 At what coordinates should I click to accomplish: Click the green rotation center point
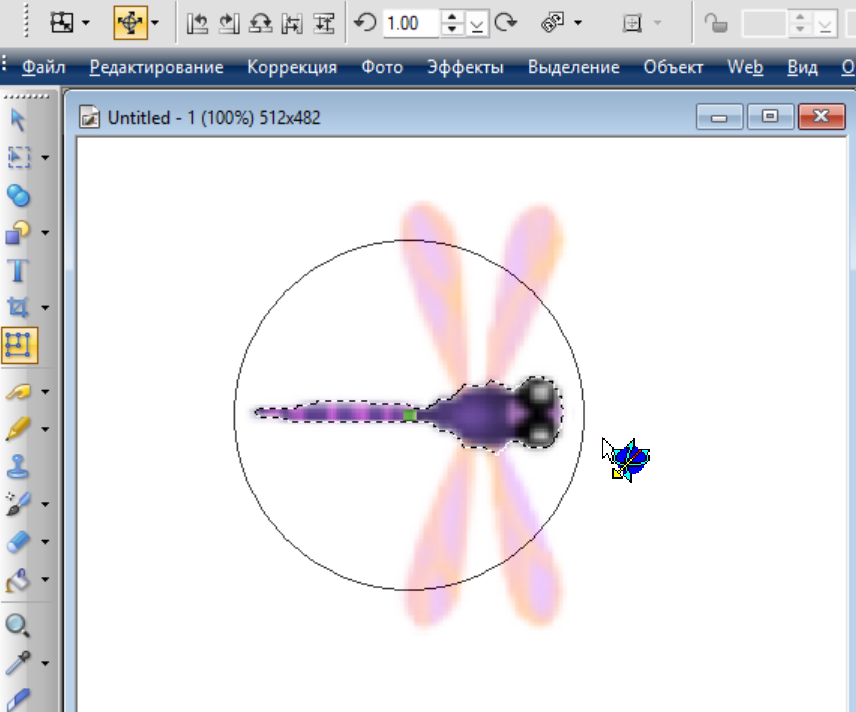coord(409,416)
